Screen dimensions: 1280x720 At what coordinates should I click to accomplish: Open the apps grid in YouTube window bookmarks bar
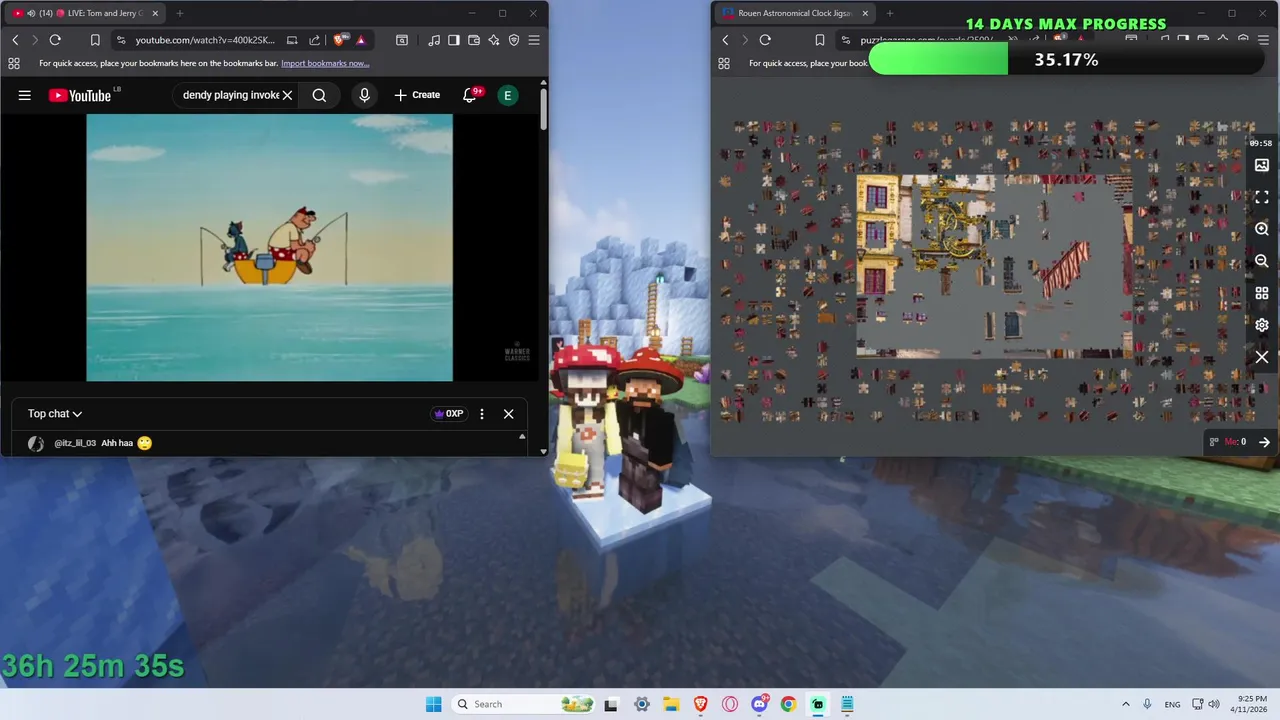(x=13, y=63)
